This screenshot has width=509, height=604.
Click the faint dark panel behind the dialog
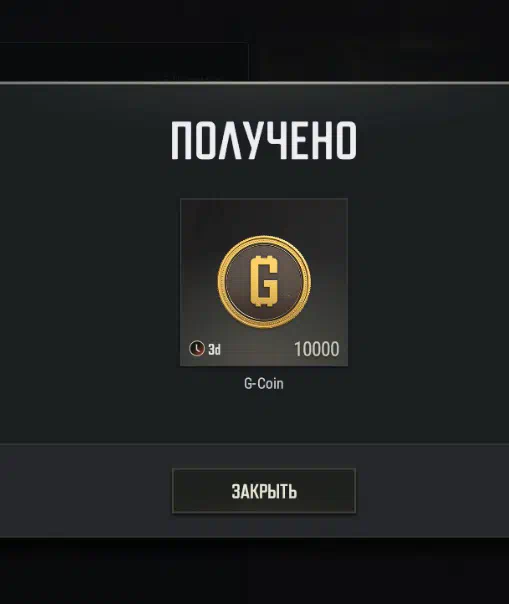[124, 61]
